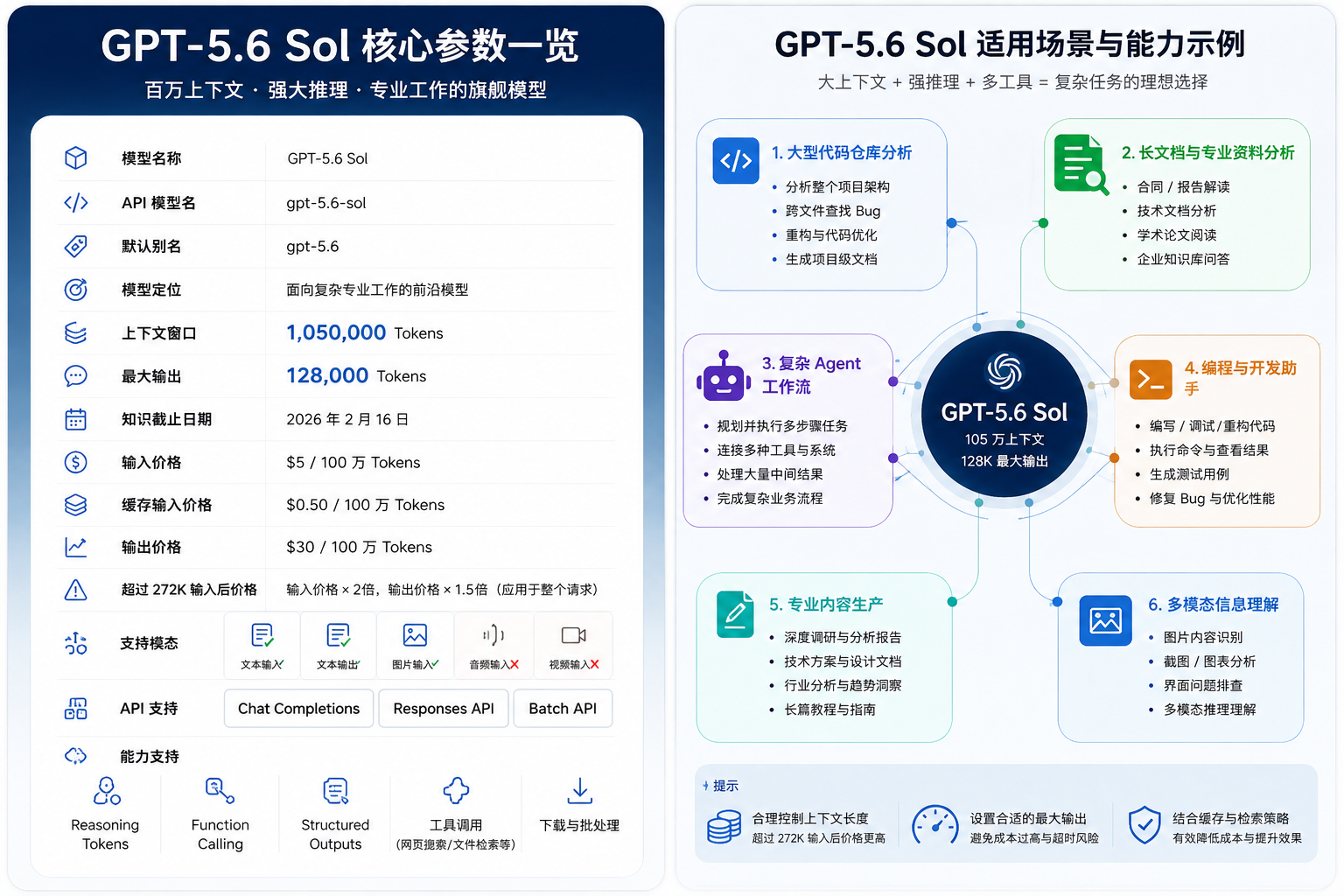
Task: Click the 128,000 Tokens value
Action: click(x=356, y=375)
